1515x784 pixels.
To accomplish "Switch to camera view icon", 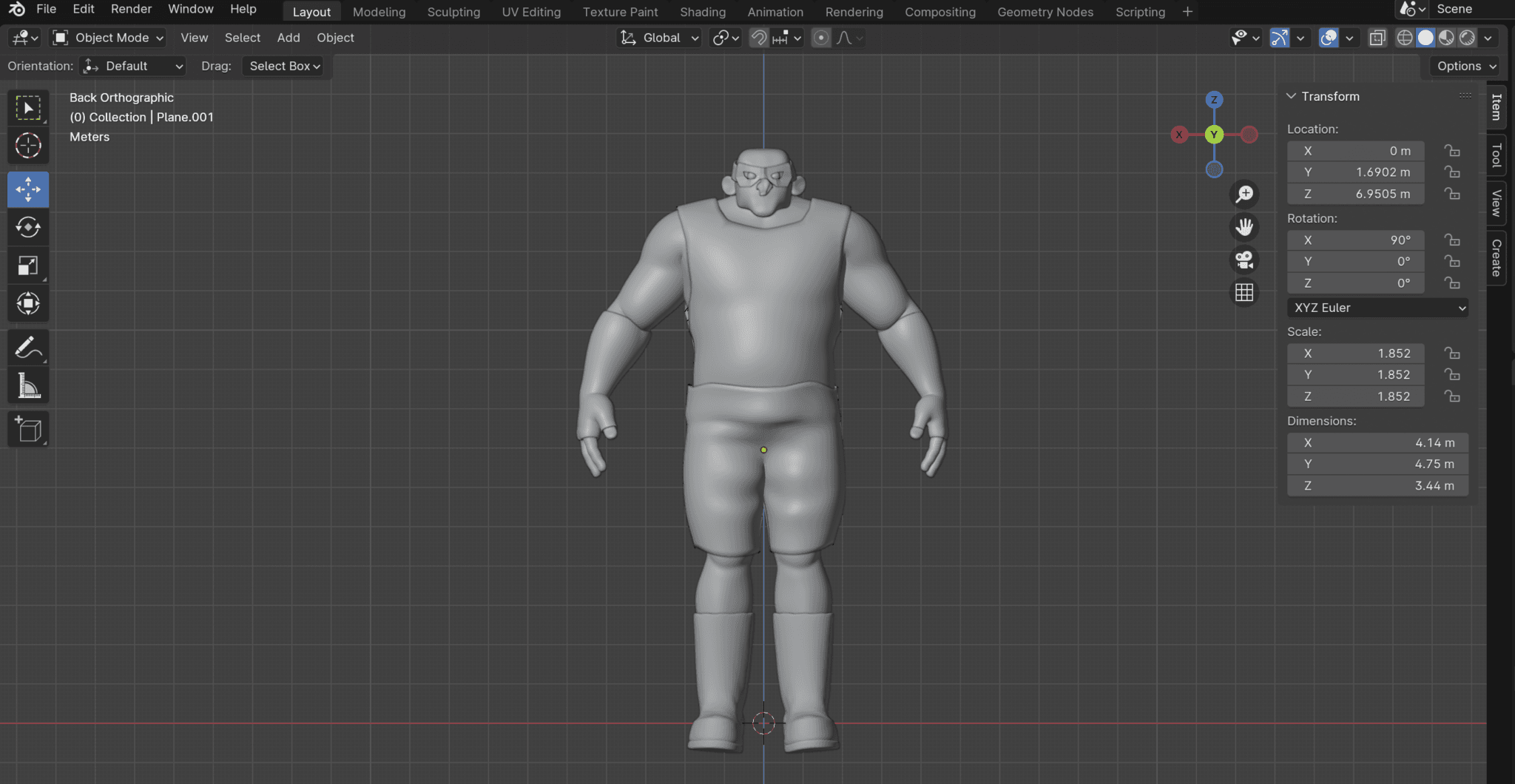I will tap(1244, 260).
